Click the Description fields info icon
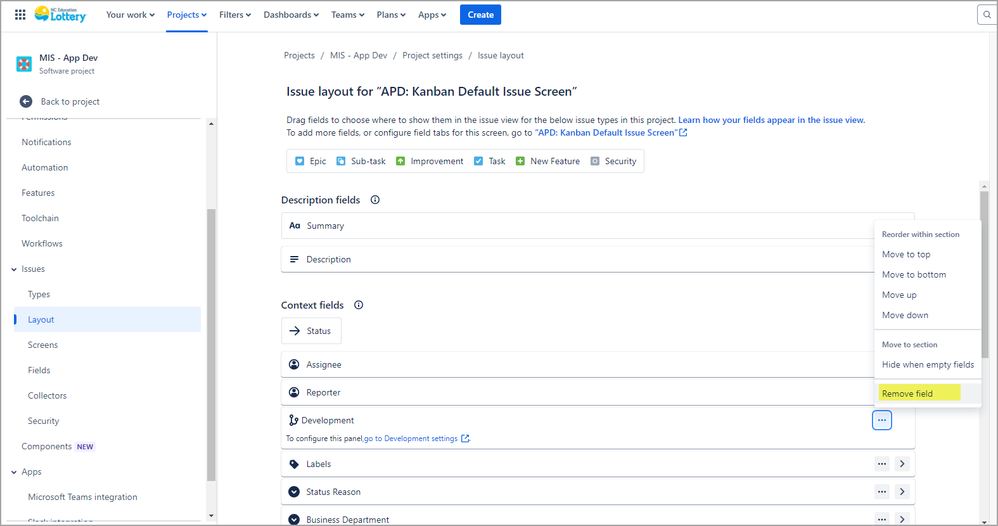Image resolution: width=998 pixels, height=526 pixels. [x=375, y=200]
